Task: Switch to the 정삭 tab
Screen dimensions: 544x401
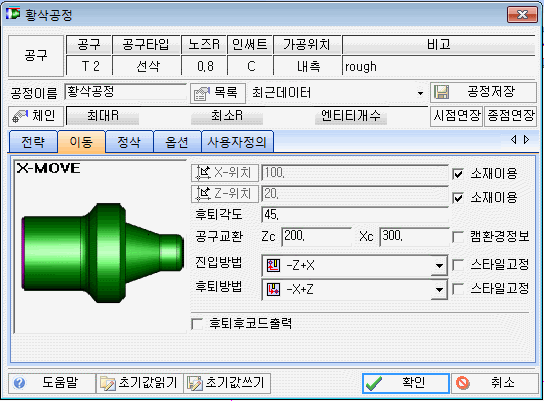Action: [x=129, y=142]
